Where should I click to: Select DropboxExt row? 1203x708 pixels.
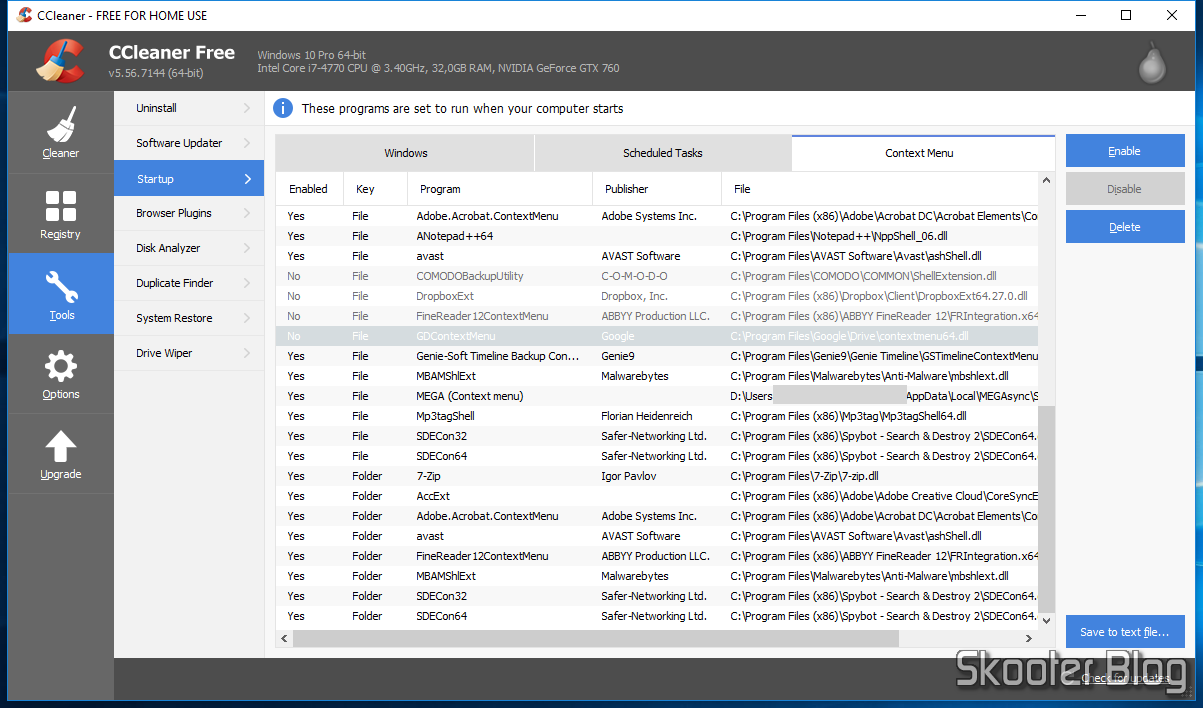(x=658, y=296)
